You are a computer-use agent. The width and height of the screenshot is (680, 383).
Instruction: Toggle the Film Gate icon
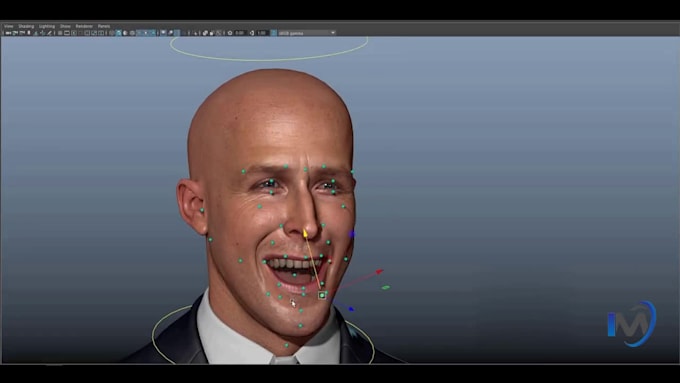67,33
